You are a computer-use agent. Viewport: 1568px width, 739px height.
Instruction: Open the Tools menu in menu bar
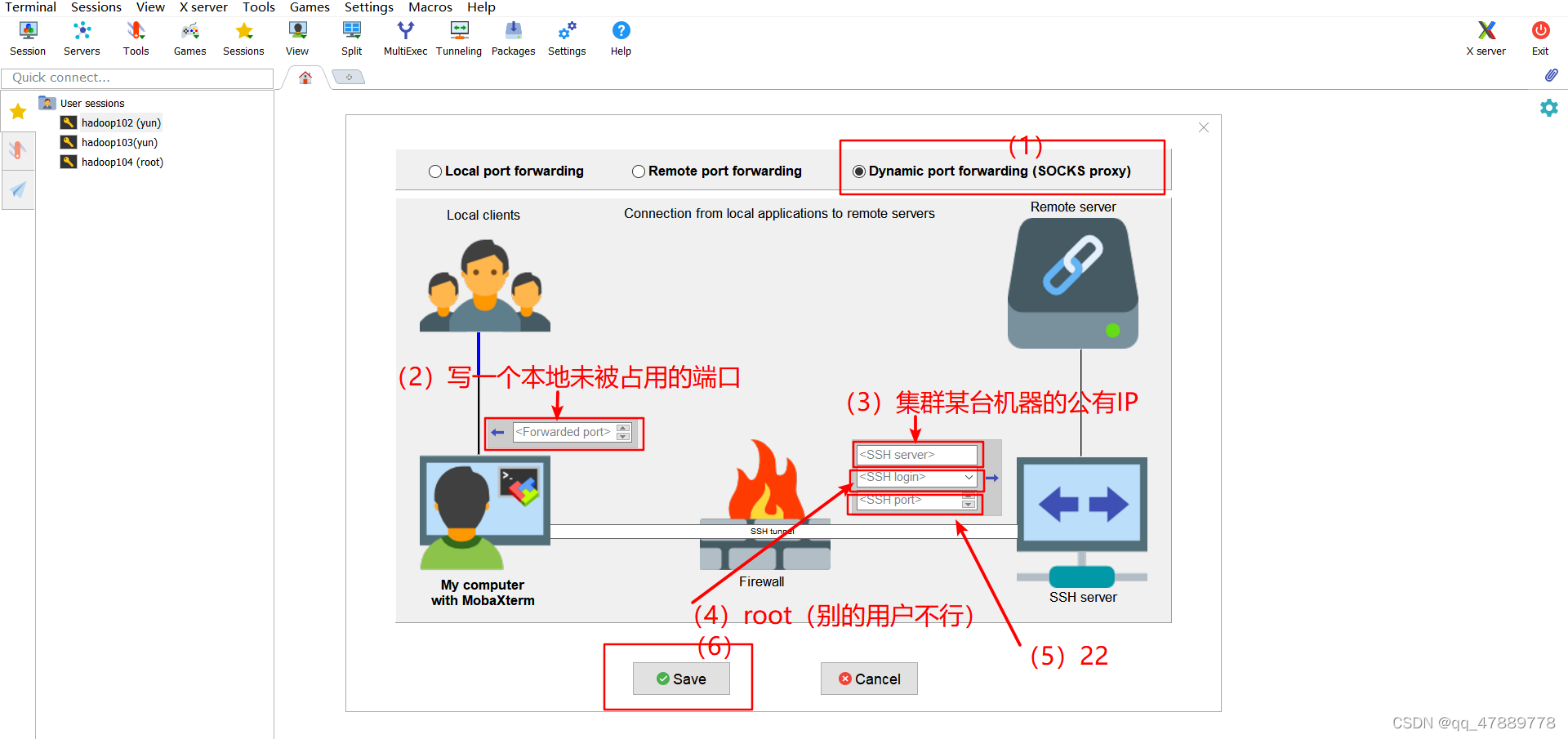click(259, 7)
